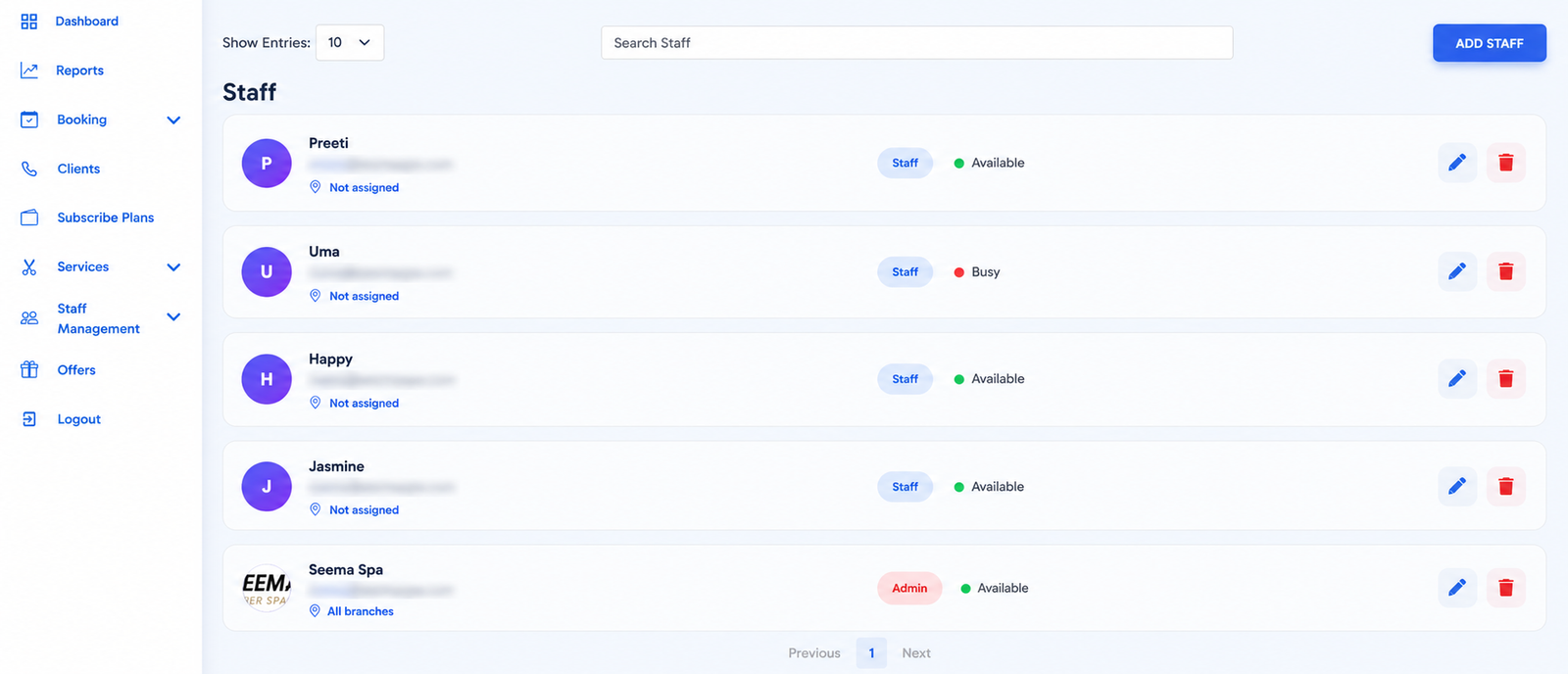Click the Search Staff input field
The width and height of the screenshot is (1568, 674).
917,43
